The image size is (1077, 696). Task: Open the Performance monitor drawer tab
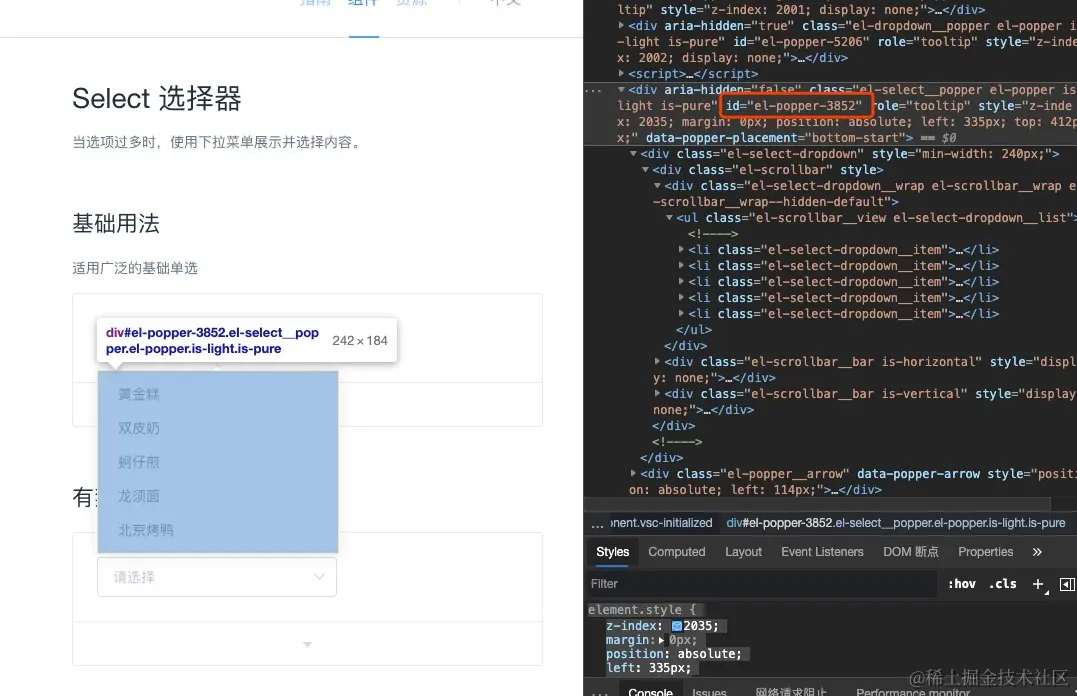point(913,691)
